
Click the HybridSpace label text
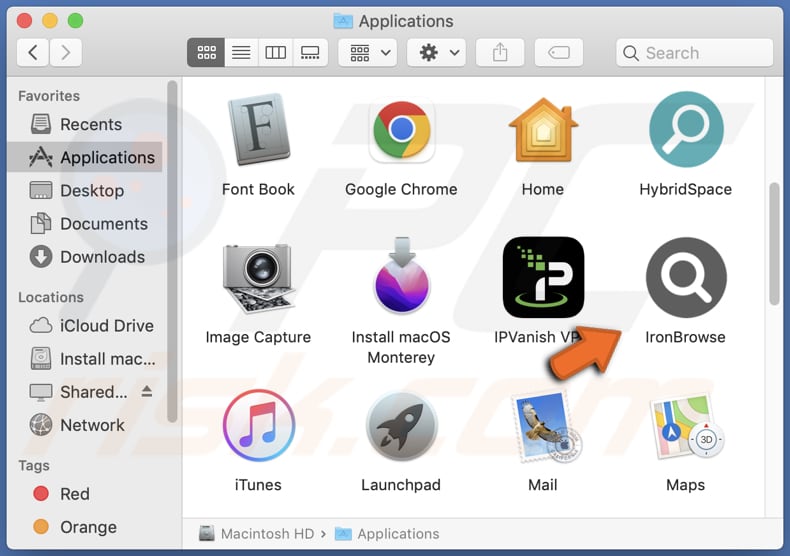(x=686, y=189)
